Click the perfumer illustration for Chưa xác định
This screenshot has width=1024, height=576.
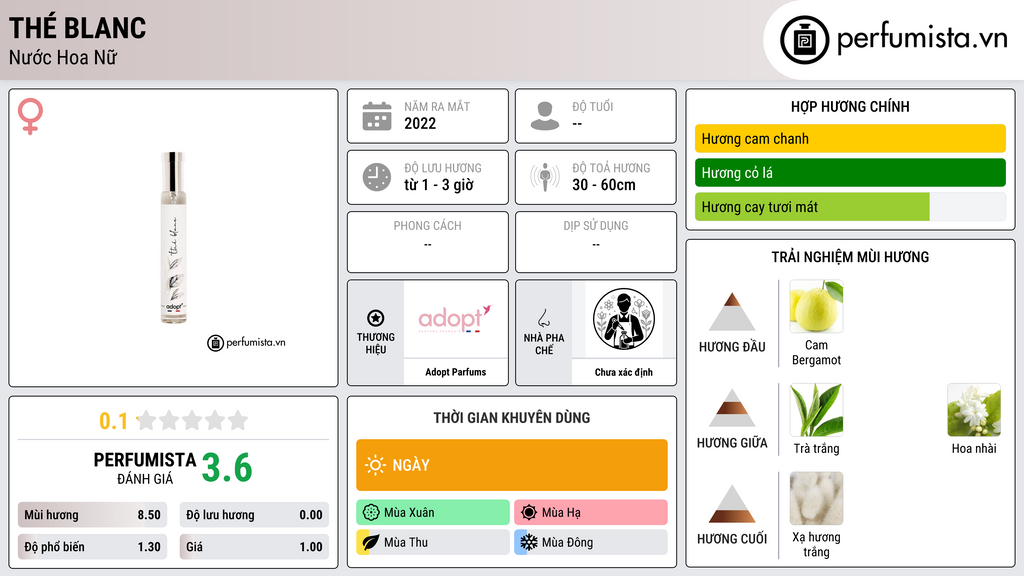pos(624,319)
